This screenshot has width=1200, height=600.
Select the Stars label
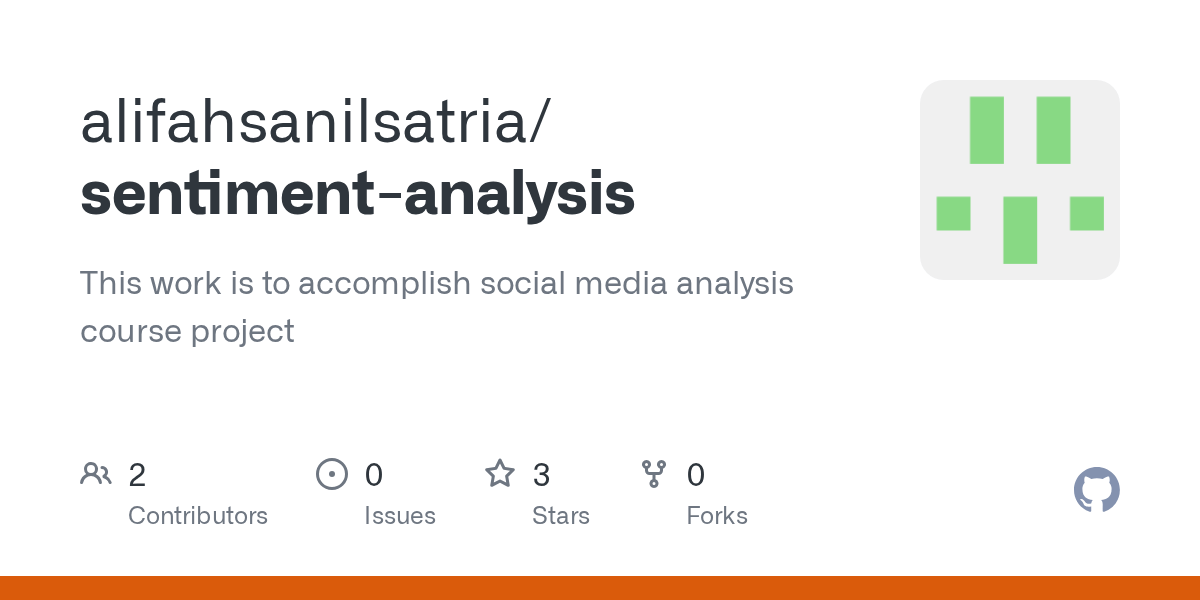coord(561,516)
